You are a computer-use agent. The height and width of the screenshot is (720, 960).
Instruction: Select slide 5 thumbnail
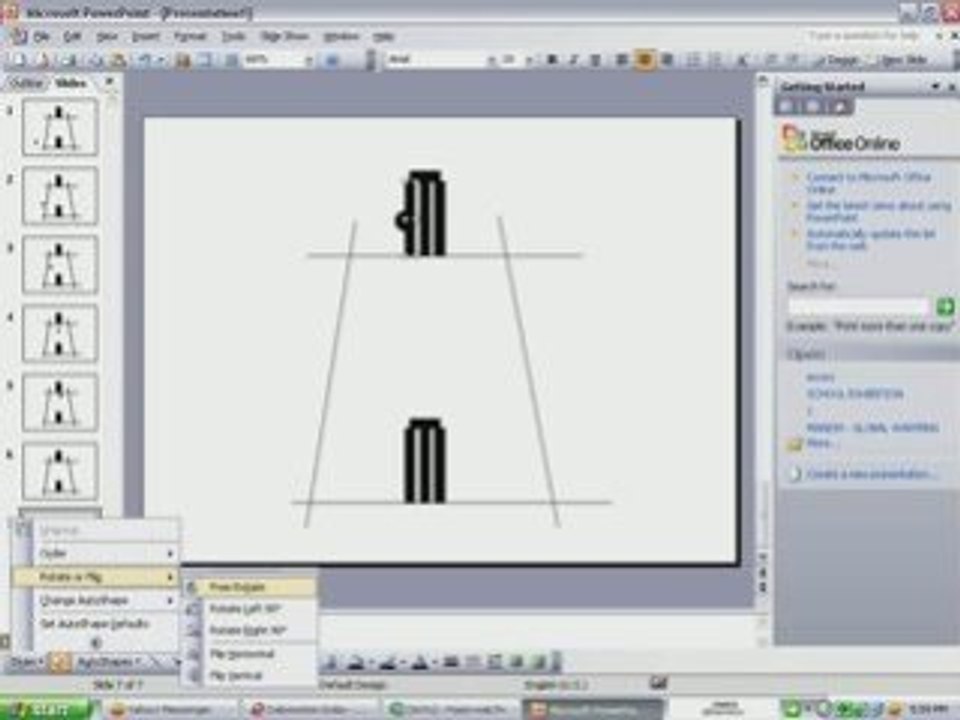click(x=59, y=402)
